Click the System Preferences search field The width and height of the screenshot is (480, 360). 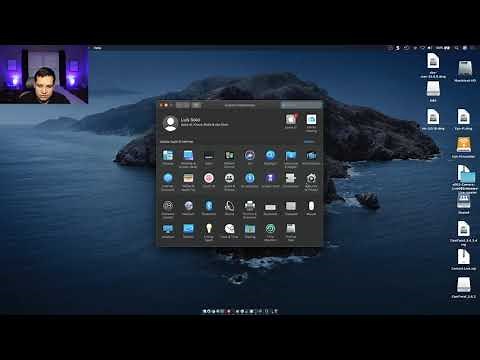301,105
